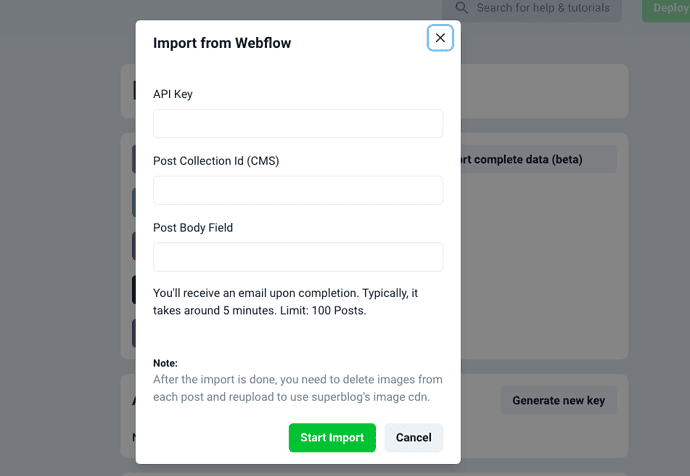Click Import complete data (beta) button
690x476 pixels.
coord(540,159)
